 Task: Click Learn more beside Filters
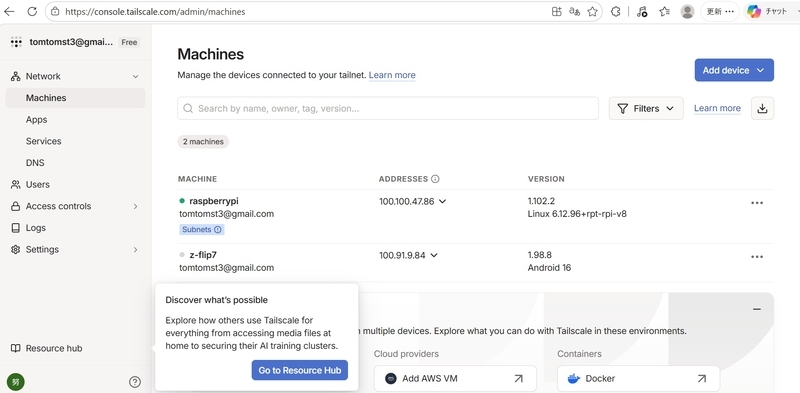point(717,108)
